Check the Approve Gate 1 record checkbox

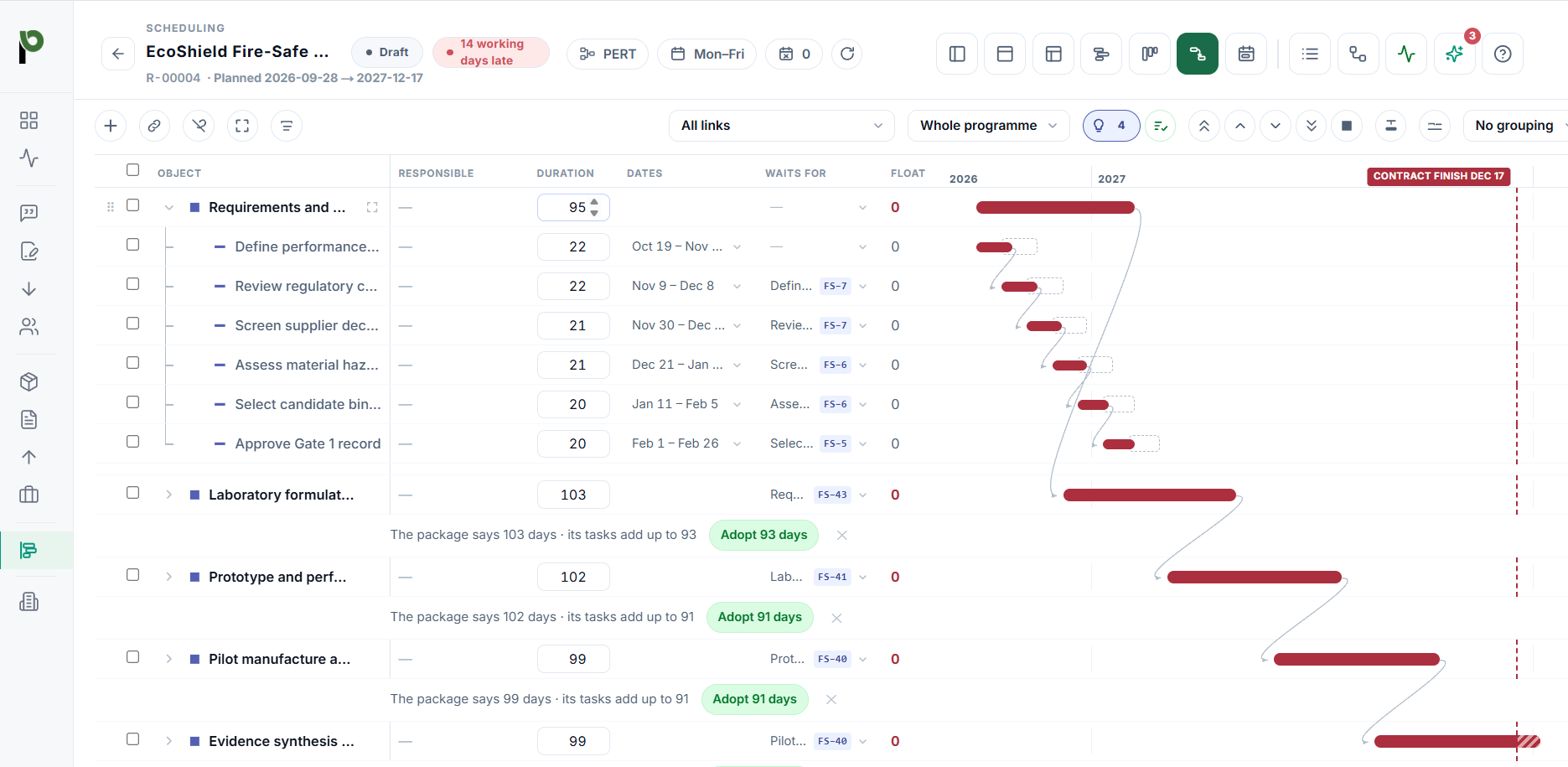(132, 442)
